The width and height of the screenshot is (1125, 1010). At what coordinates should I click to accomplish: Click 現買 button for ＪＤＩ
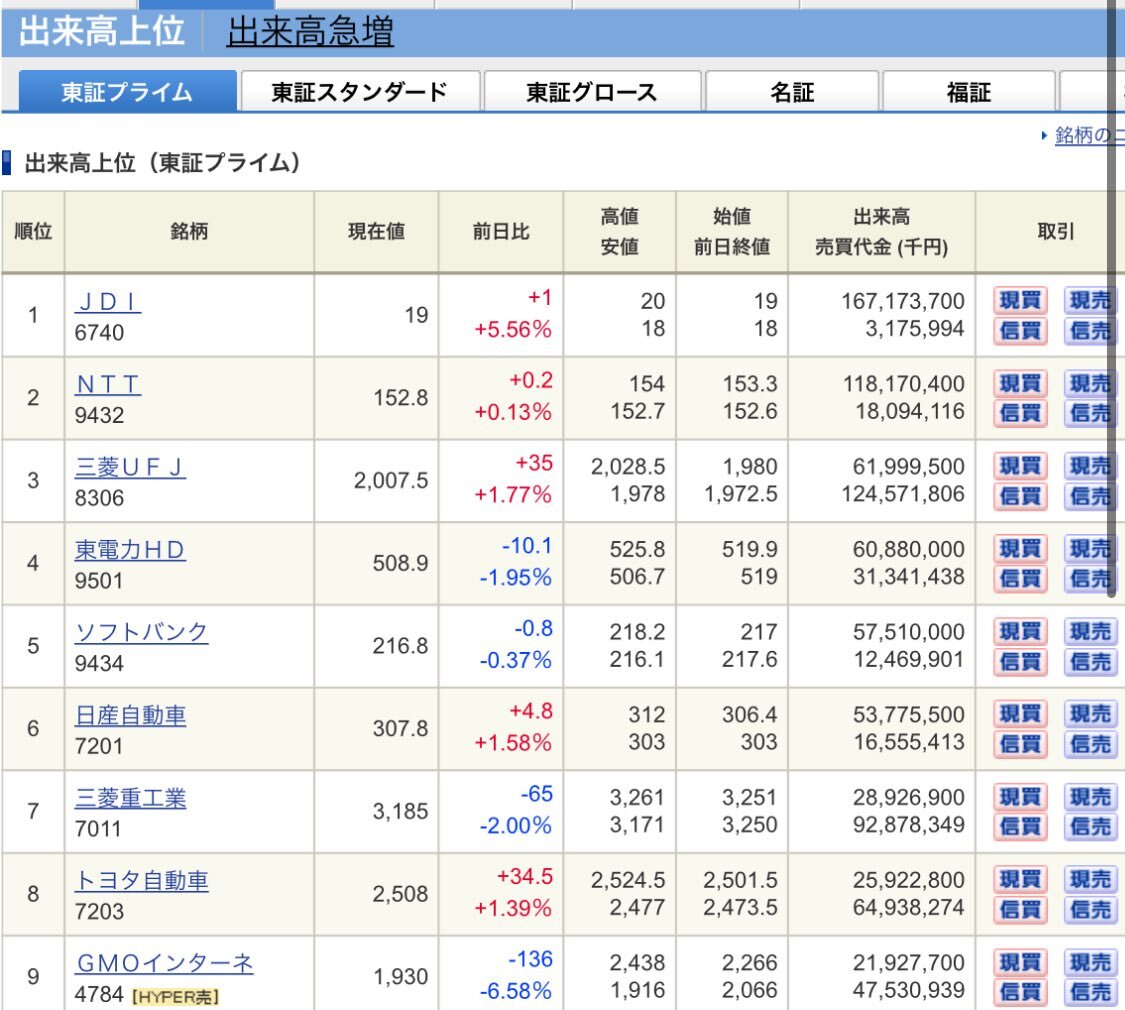coord(1020,300)
